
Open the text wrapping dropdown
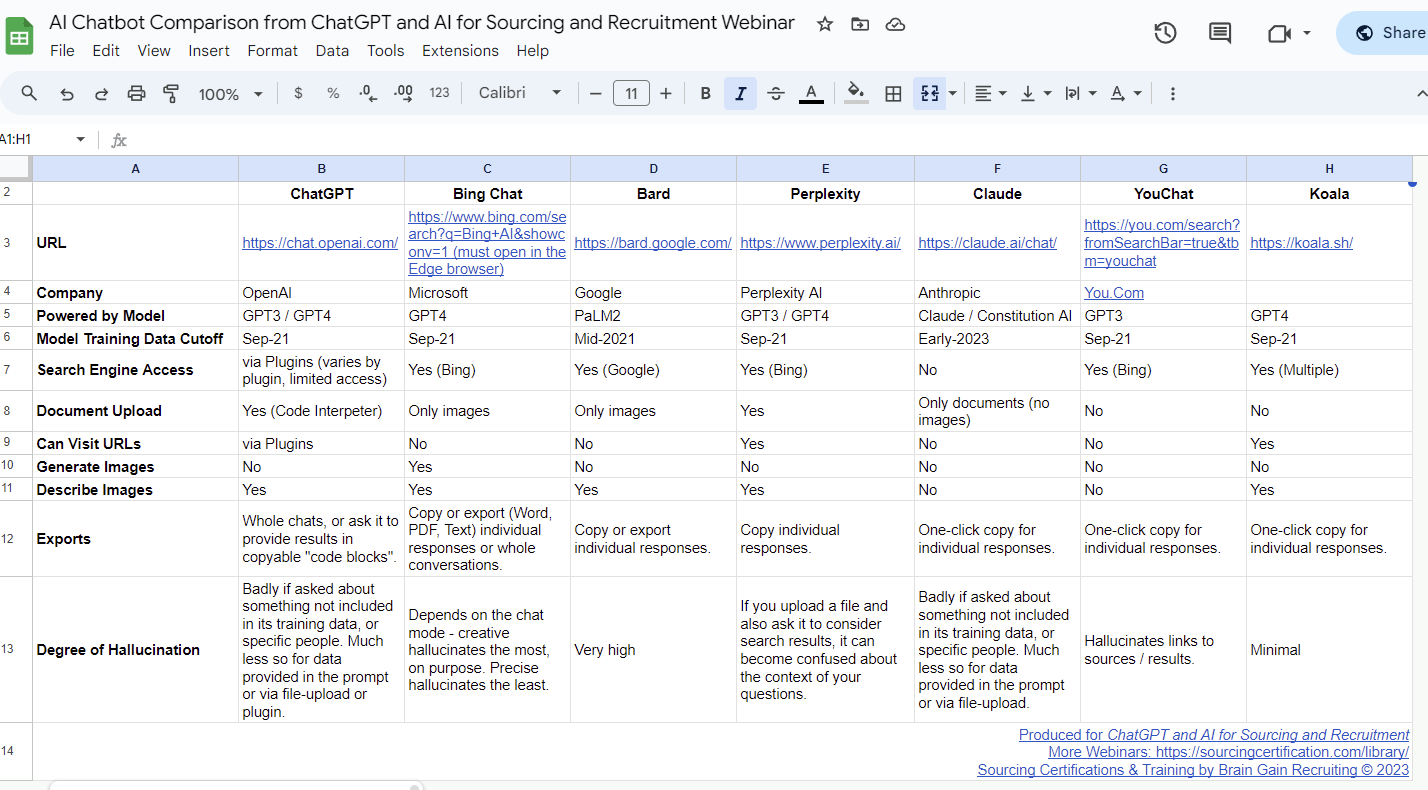click(1080, 93)
